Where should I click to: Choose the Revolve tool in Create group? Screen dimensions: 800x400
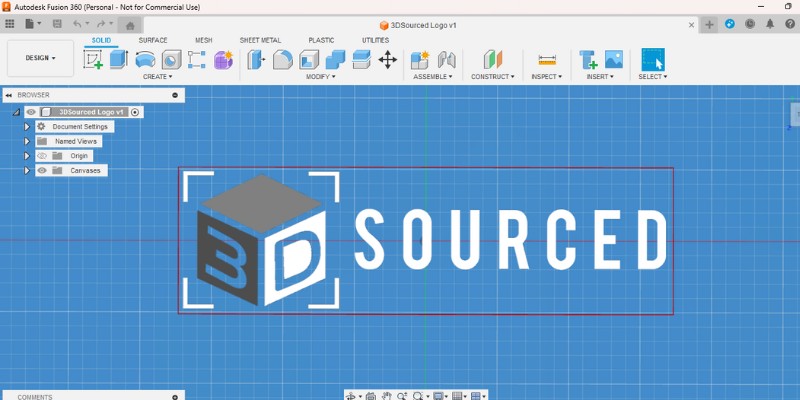click(145, 60)
